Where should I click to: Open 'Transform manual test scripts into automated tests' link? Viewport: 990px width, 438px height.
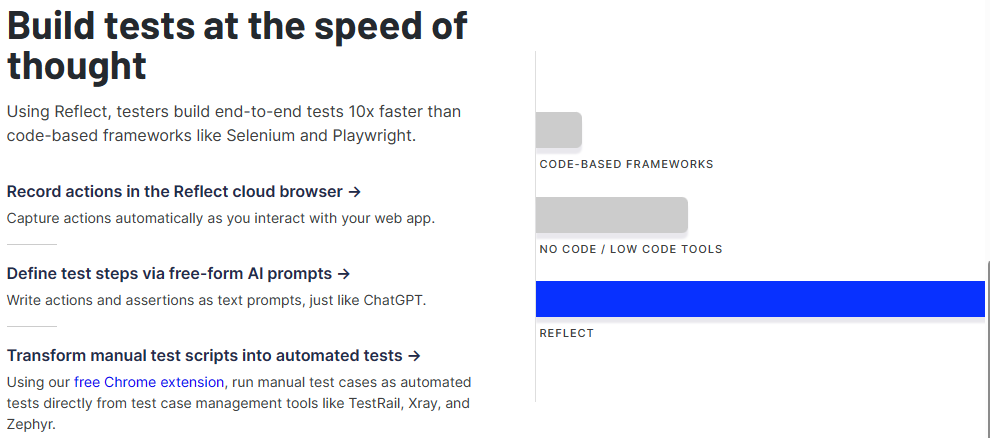(213, 356)
